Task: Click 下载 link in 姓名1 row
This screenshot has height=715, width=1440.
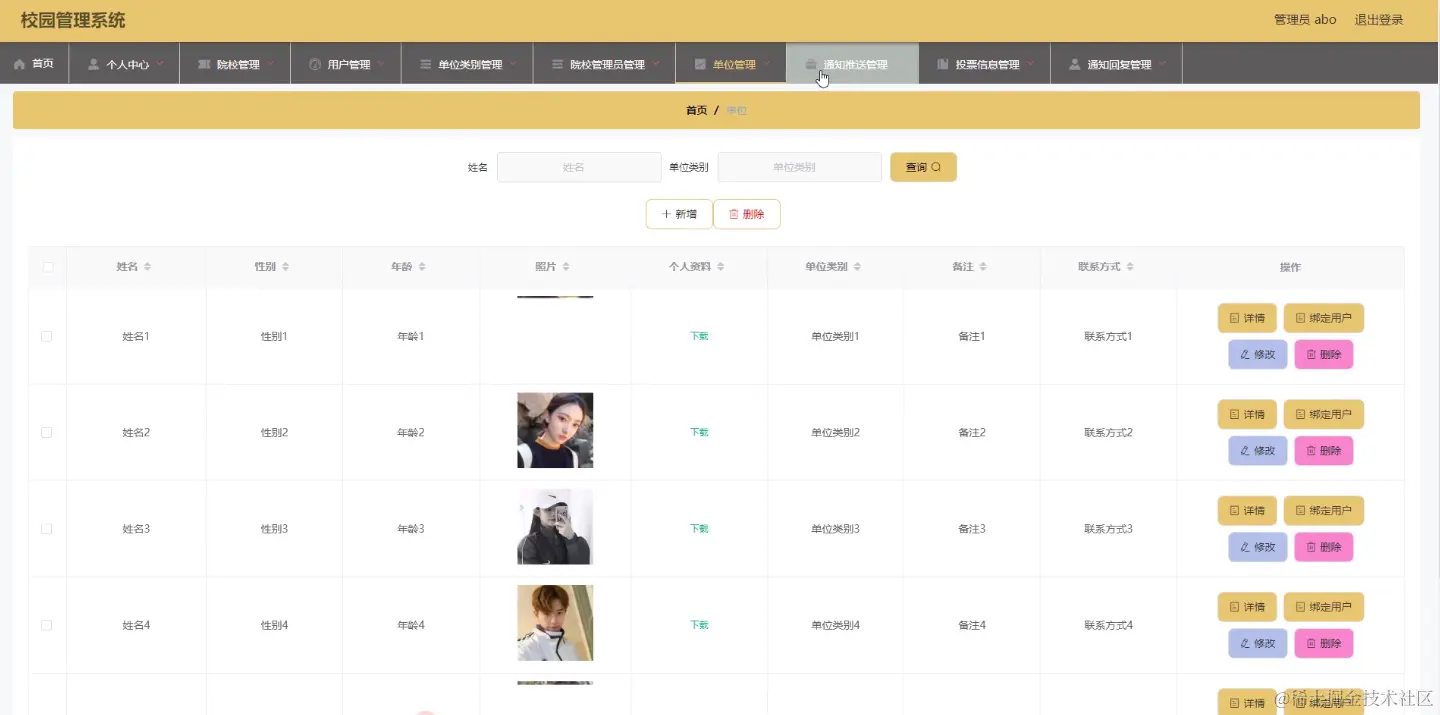Action: [x=699, y=336]
